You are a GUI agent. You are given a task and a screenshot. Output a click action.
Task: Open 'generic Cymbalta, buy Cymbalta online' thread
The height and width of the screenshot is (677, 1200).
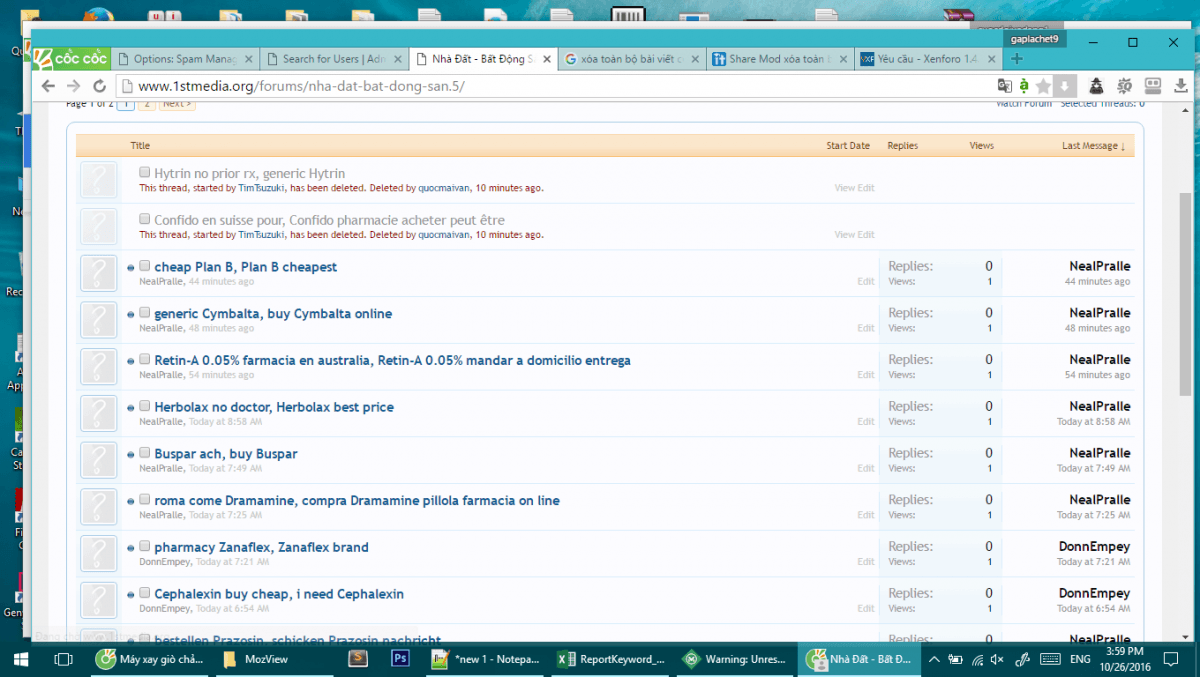point(273,314)
